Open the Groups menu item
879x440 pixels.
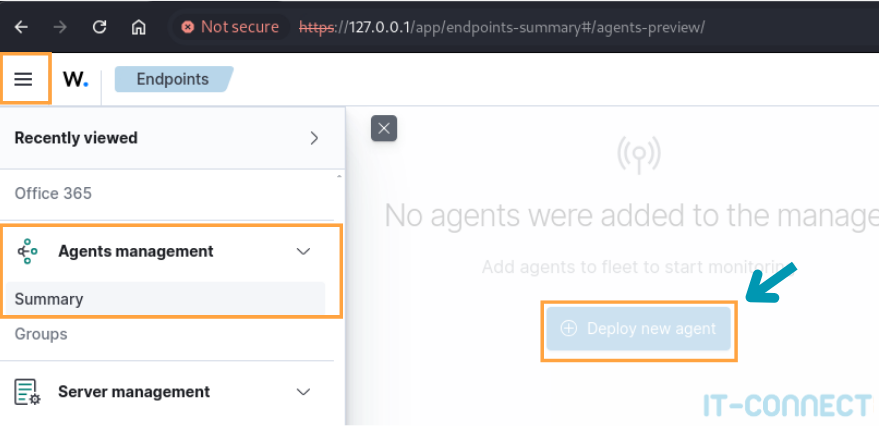[x=41, y=334]
